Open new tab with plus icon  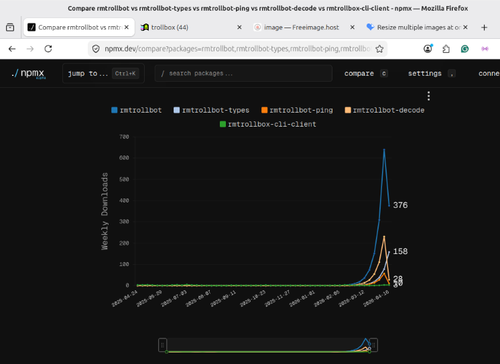point(484,27)
